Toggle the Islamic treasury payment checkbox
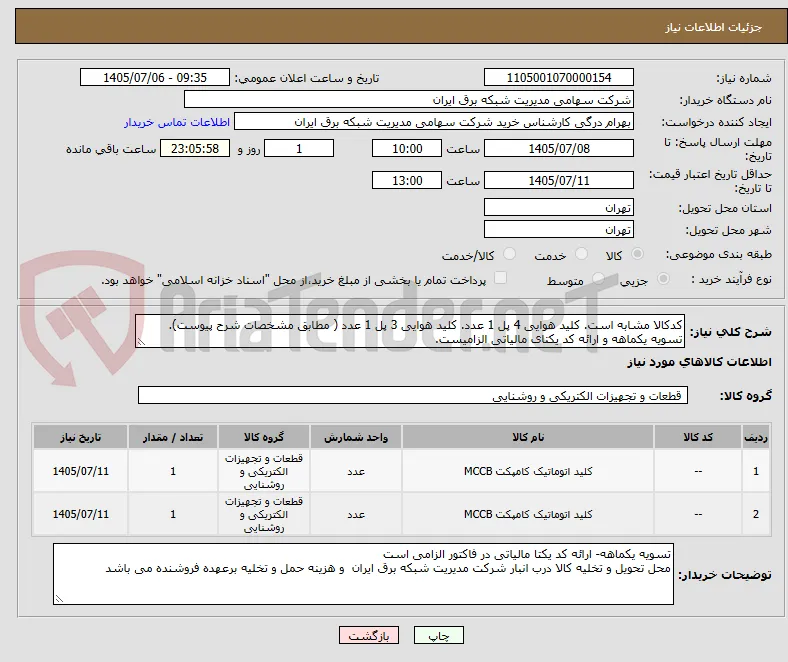The height and width of the screenshot is (662, 788). [x=501, y=278]
